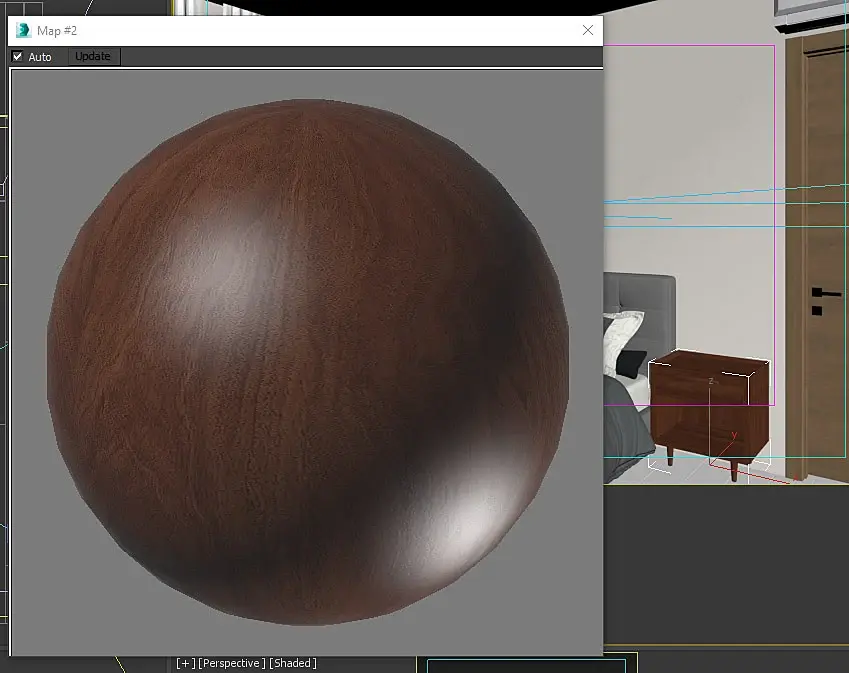Open the [+] viewport general menu
Viewport: 849px width, 673px height.
(x=185, y=663)
